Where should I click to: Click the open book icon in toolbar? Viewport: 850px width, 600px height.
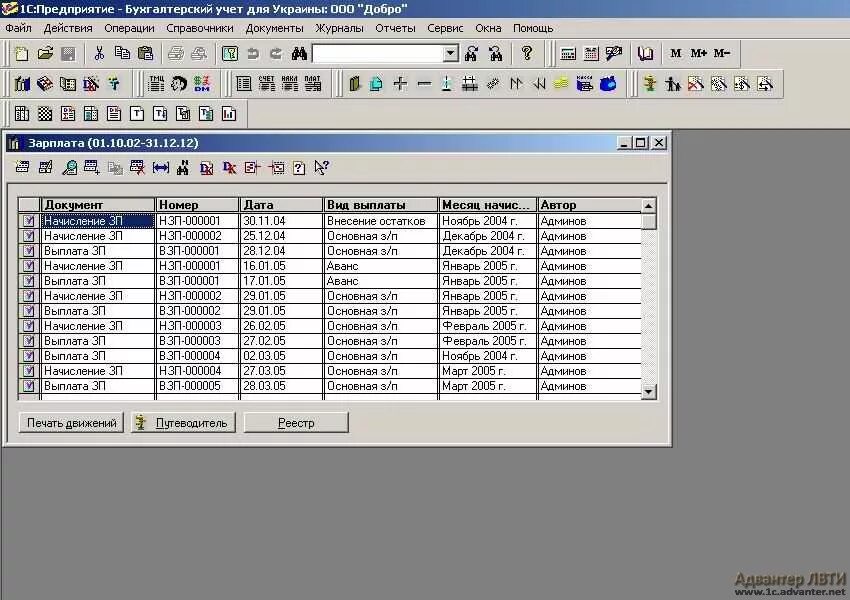645,54
